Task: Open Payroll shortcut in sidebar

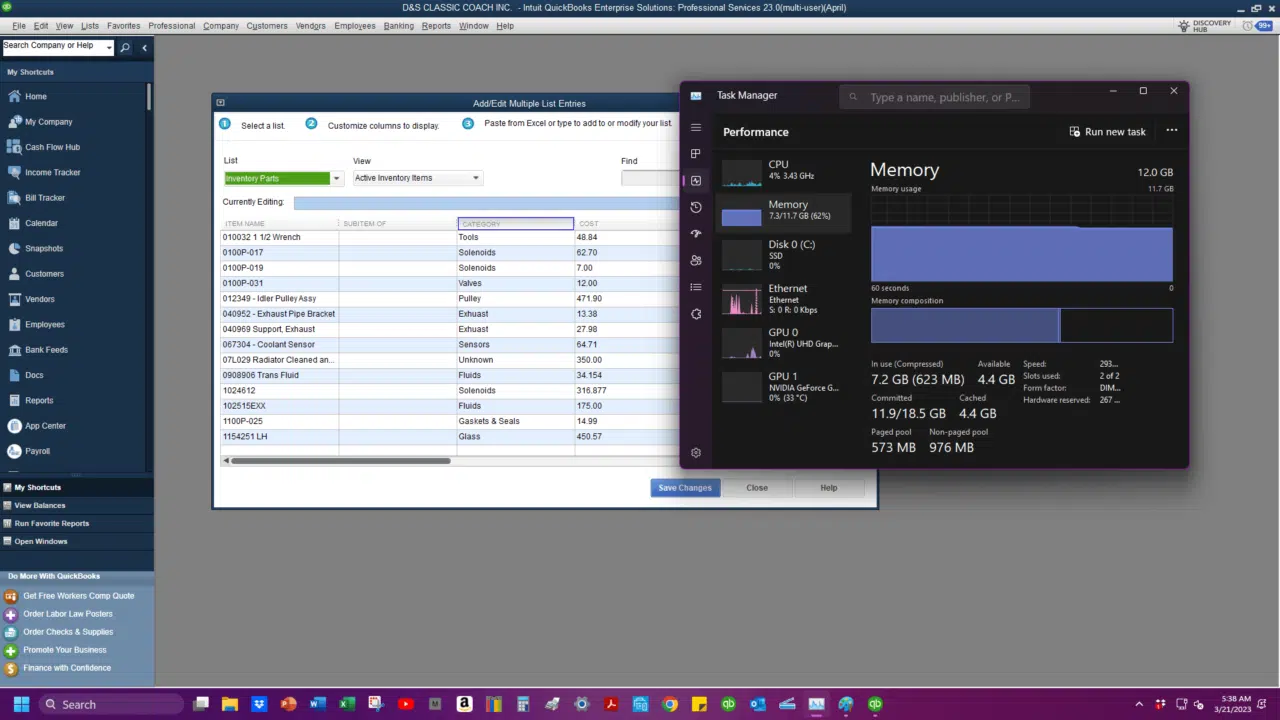Action: (37, 451)
